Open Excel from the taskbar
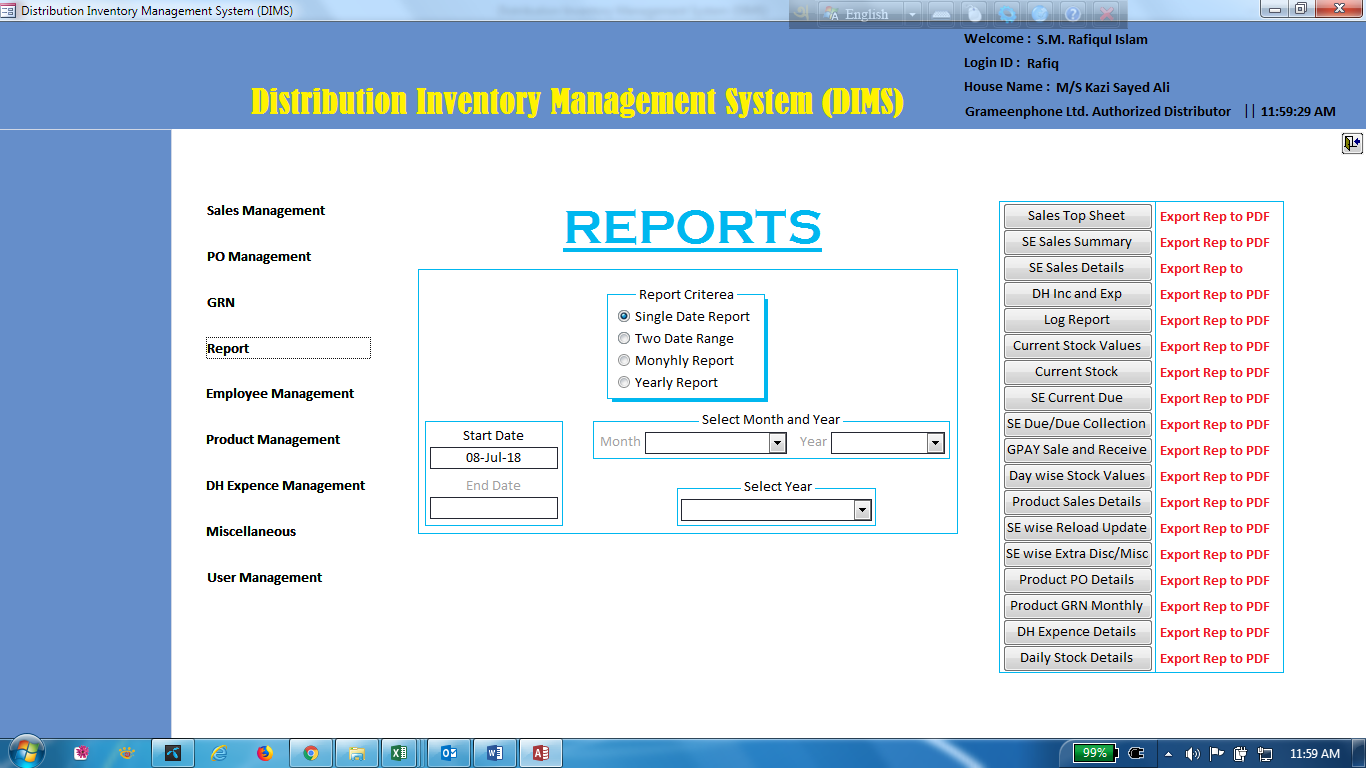This screenshot has width=1366, height=768. click(398, 753)
